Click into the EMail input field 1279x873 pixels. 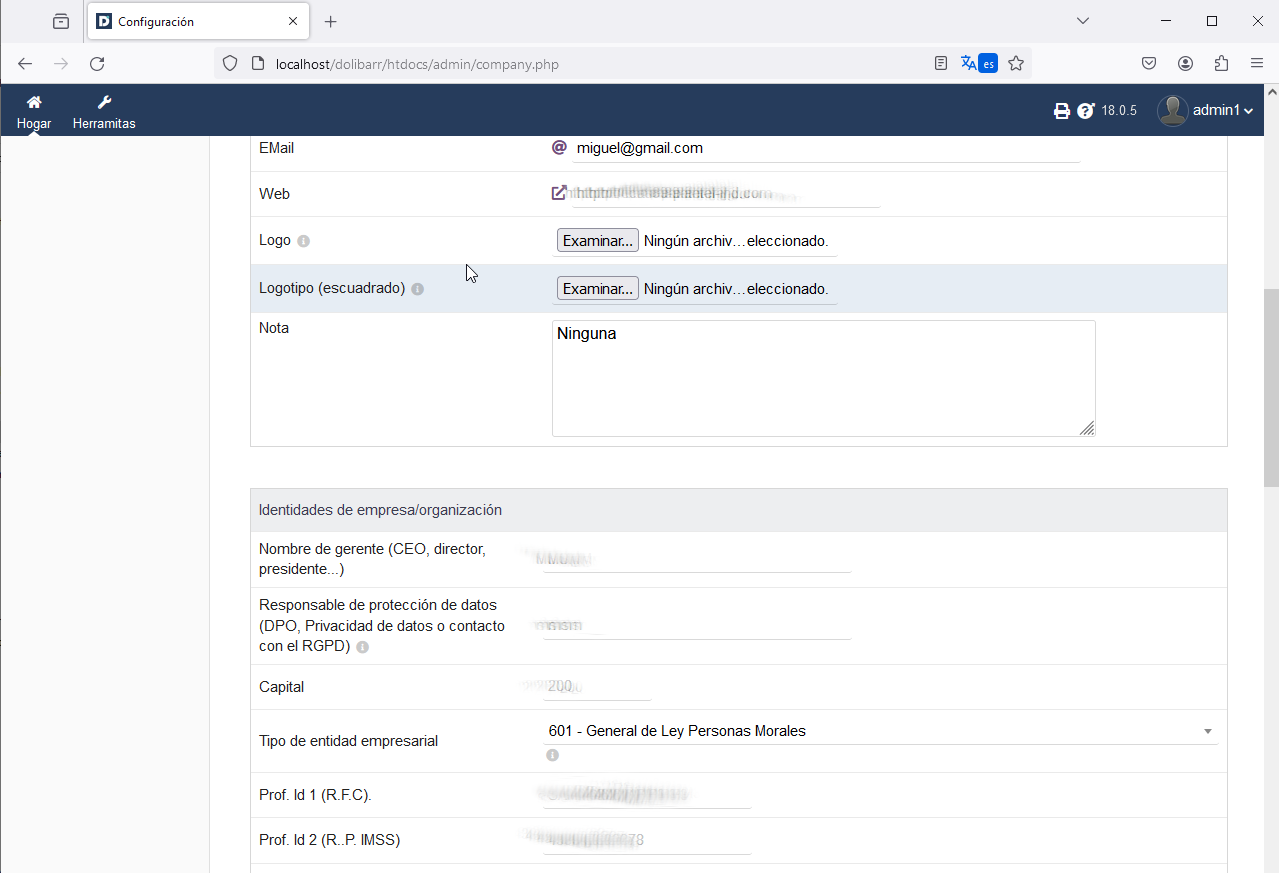point(826,148)
